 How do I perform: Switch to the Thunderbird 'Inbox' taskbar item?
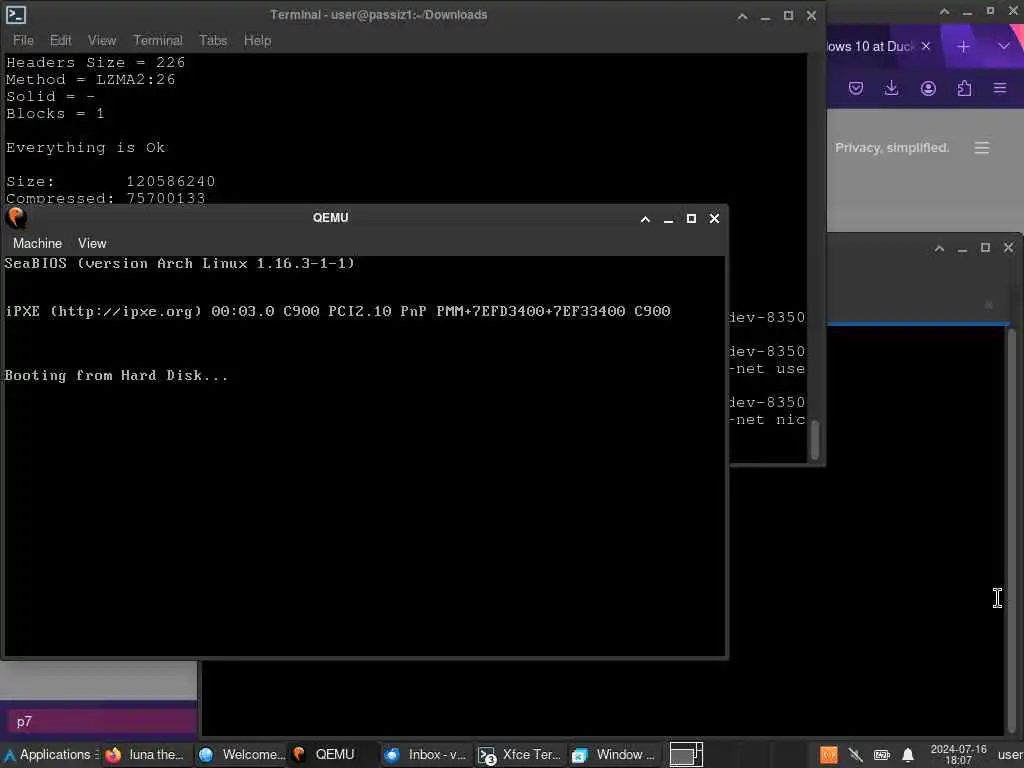click(x=427, y=755)
